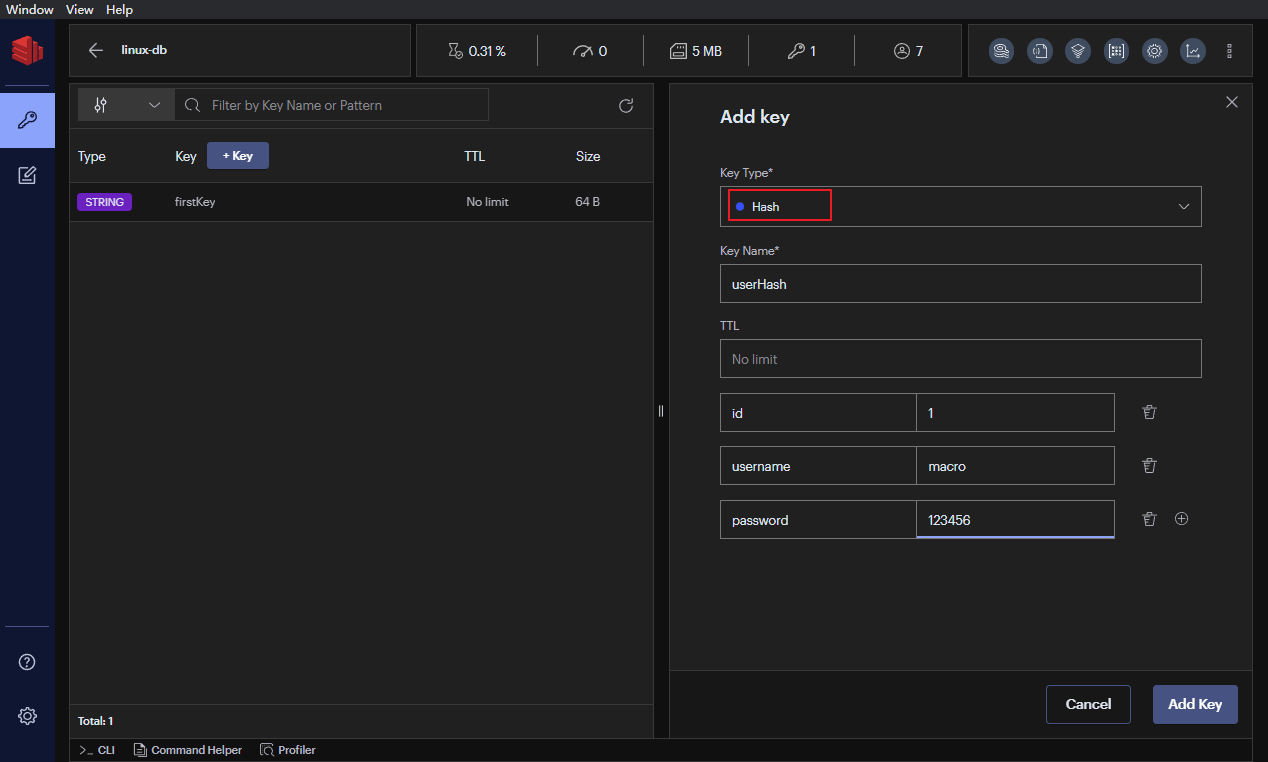Open the key type filter dropdown
Viewport: 1268px width, 762px height.
[x=126, y=105]
